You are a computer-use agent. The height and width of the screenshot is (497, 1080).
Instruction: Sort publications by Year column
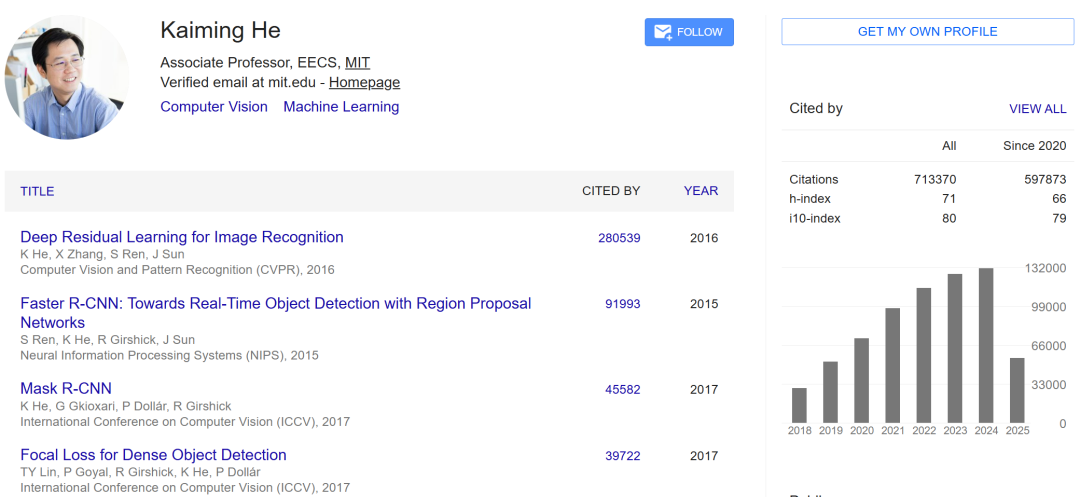(700, 191)
